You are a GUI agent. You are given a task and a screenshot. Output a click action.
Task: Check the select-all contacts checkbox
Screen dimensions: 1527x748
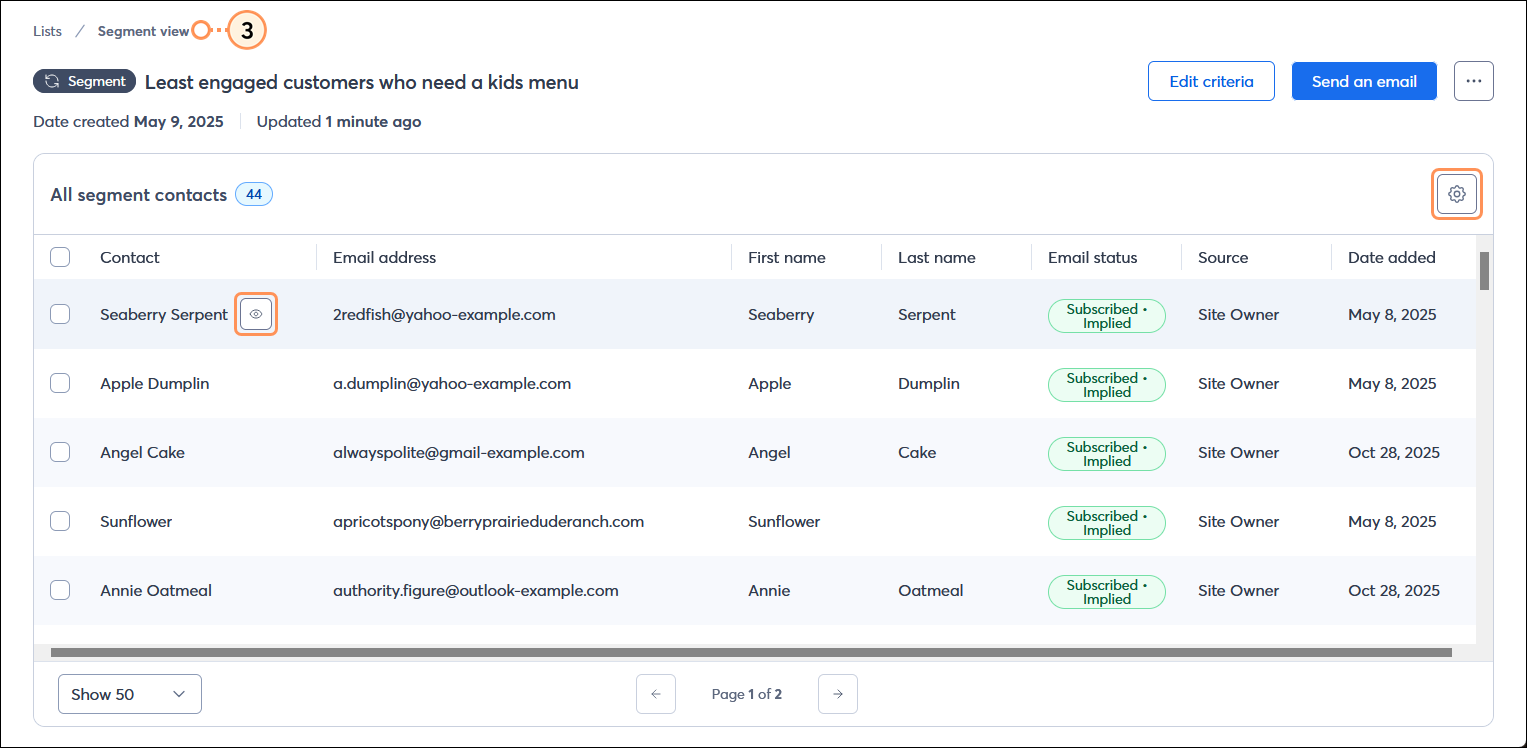coord(60,257)
